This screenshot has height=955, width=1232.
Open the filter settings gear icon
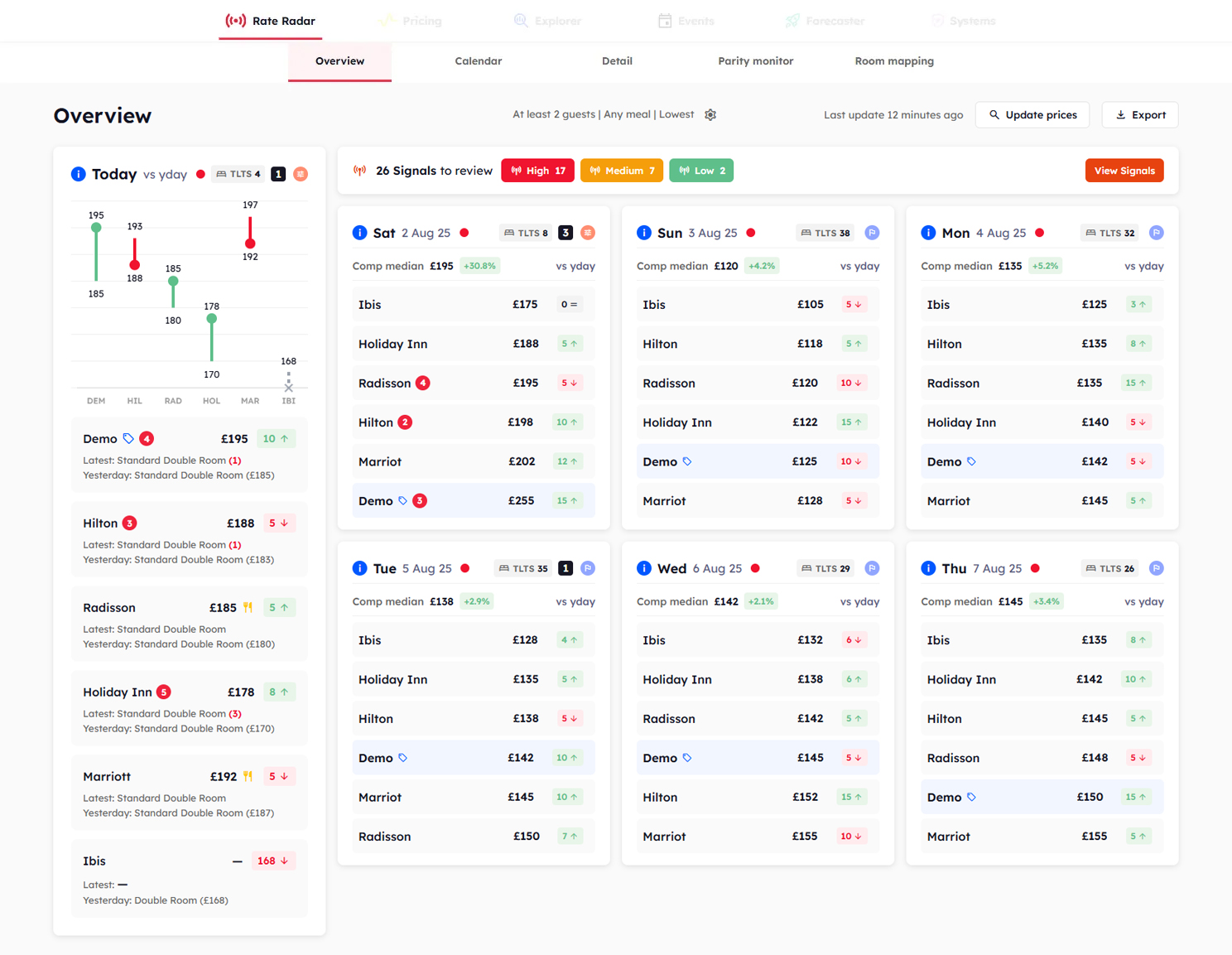710,115
